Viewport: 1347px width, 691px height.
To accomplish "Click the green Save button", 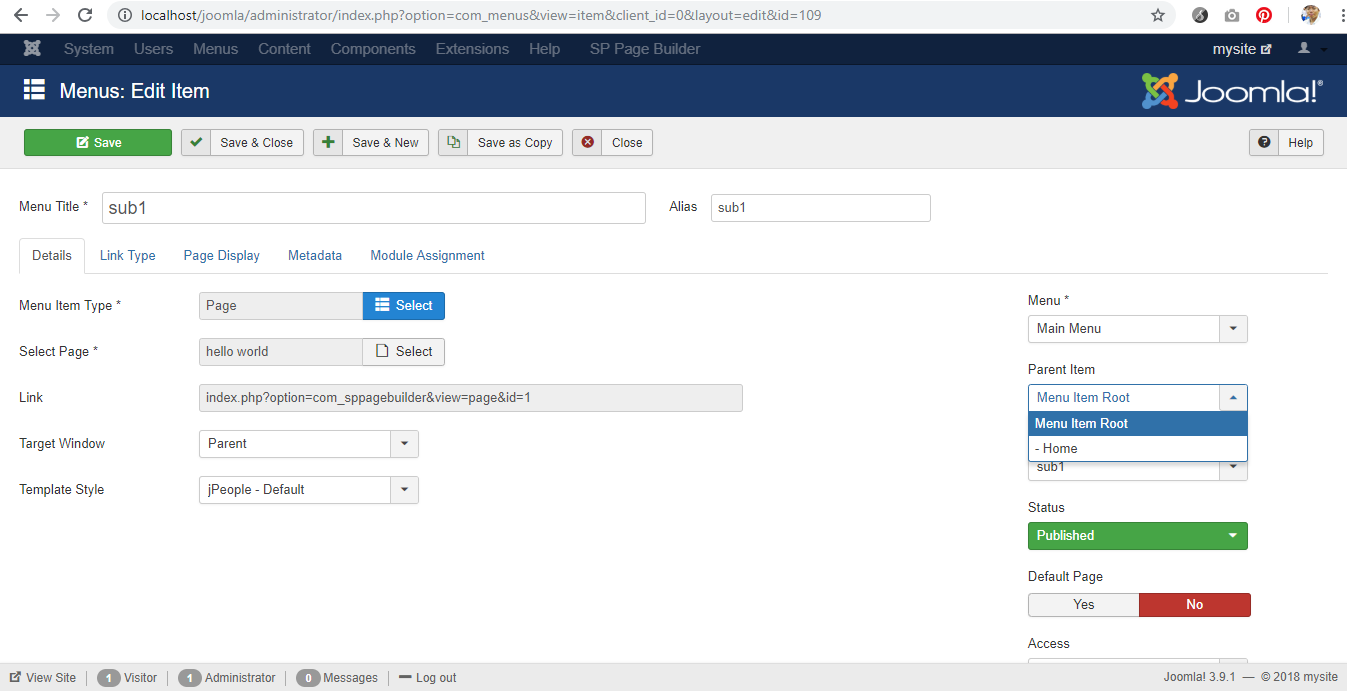I will pos(98,143).
